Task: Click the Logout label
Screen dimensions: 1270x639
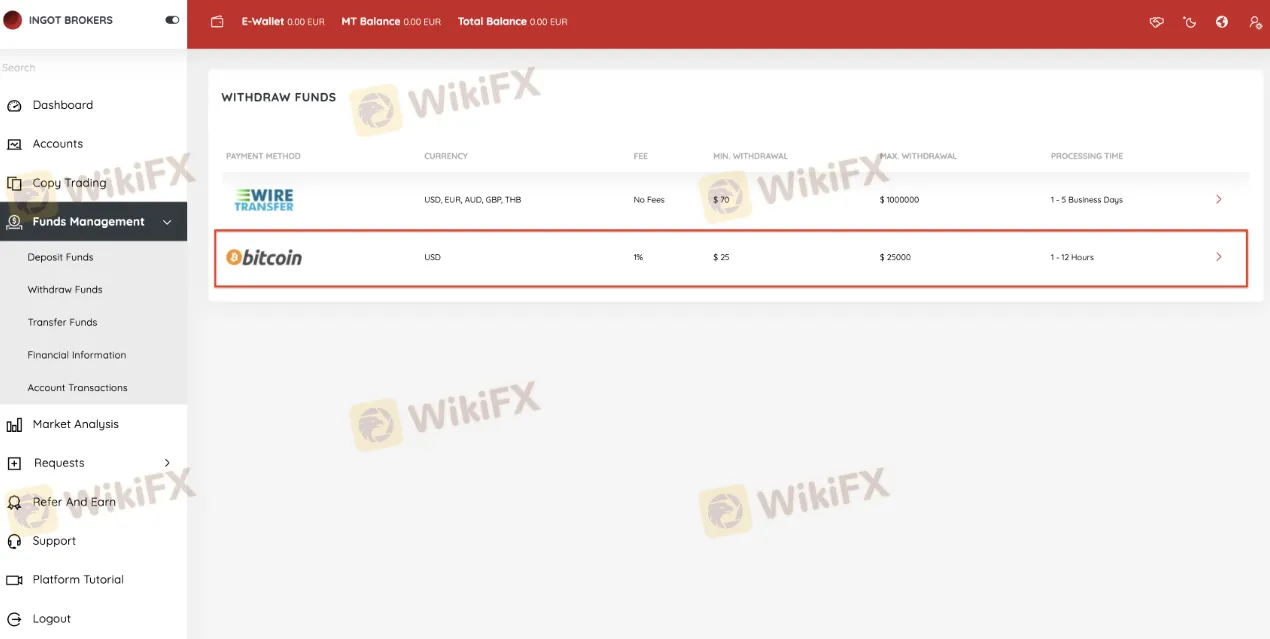Action: [52, 619]
